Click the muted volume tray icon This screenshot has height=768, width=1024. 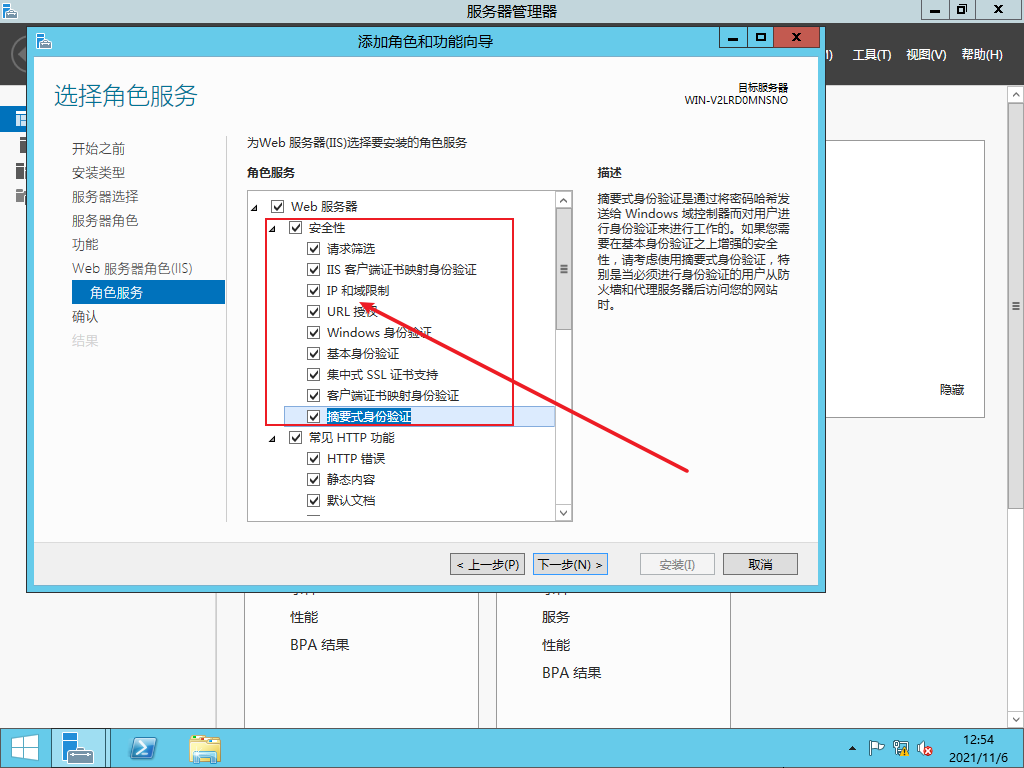tap(924, 748)
